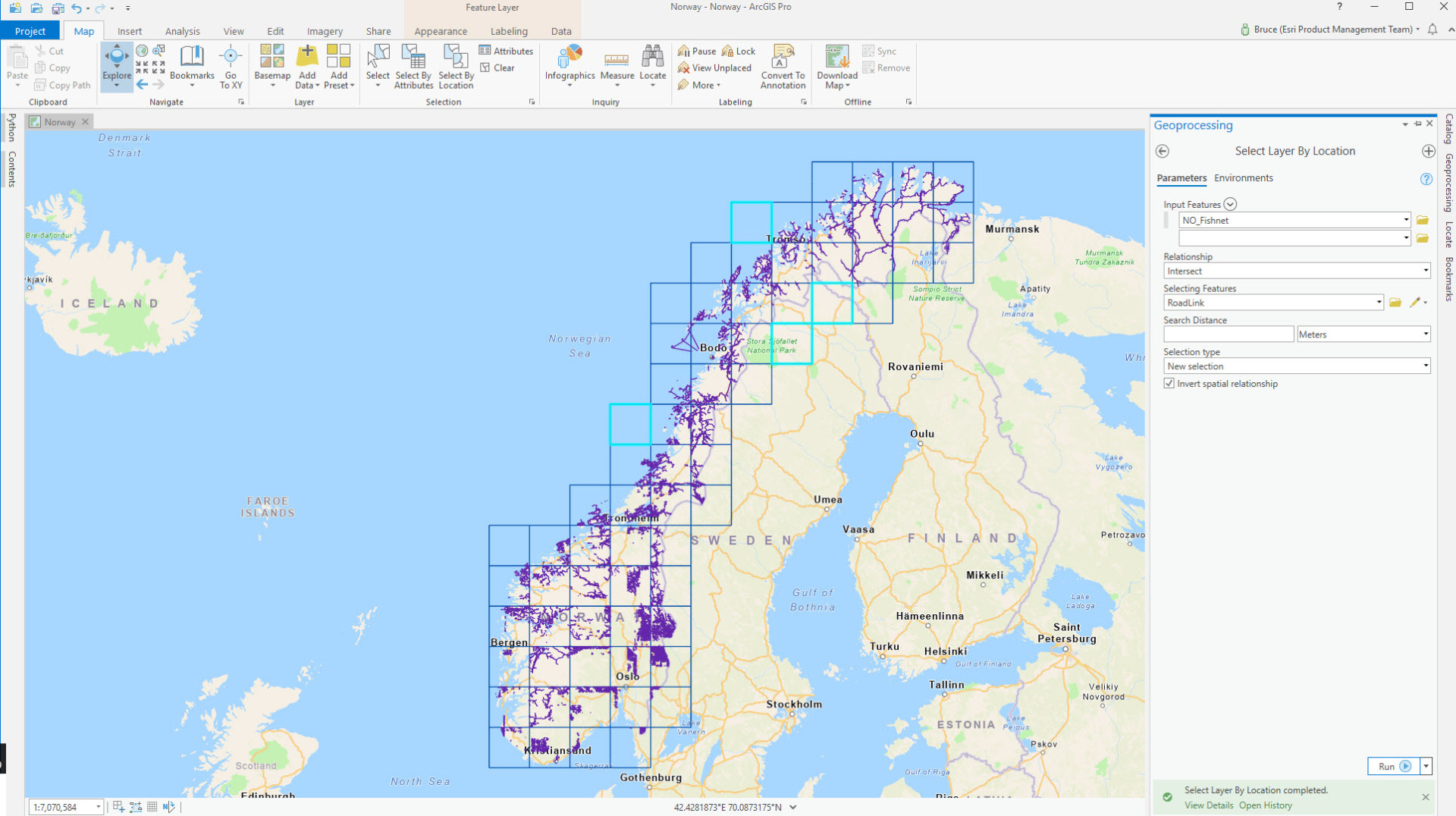
Task: Click the Search Distance input field
Action: [1228, 334]
